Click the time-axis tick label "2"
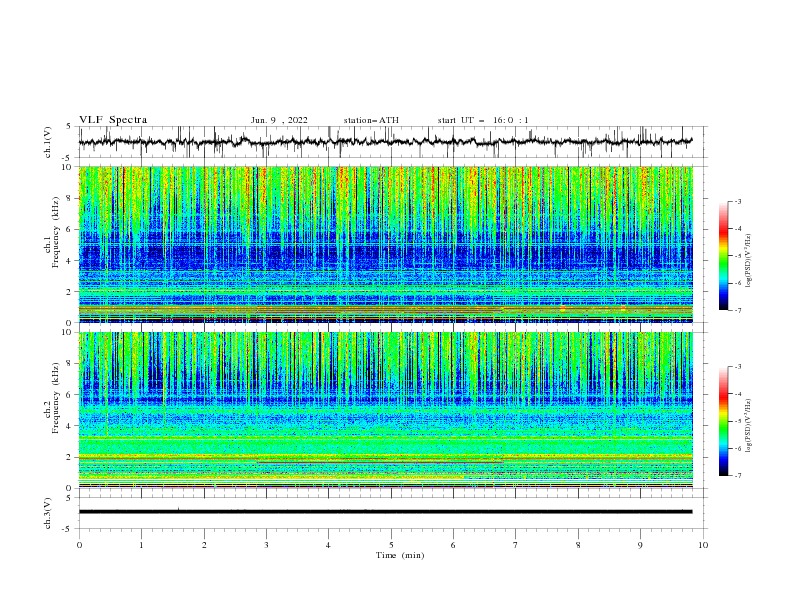 coord(204,545)
